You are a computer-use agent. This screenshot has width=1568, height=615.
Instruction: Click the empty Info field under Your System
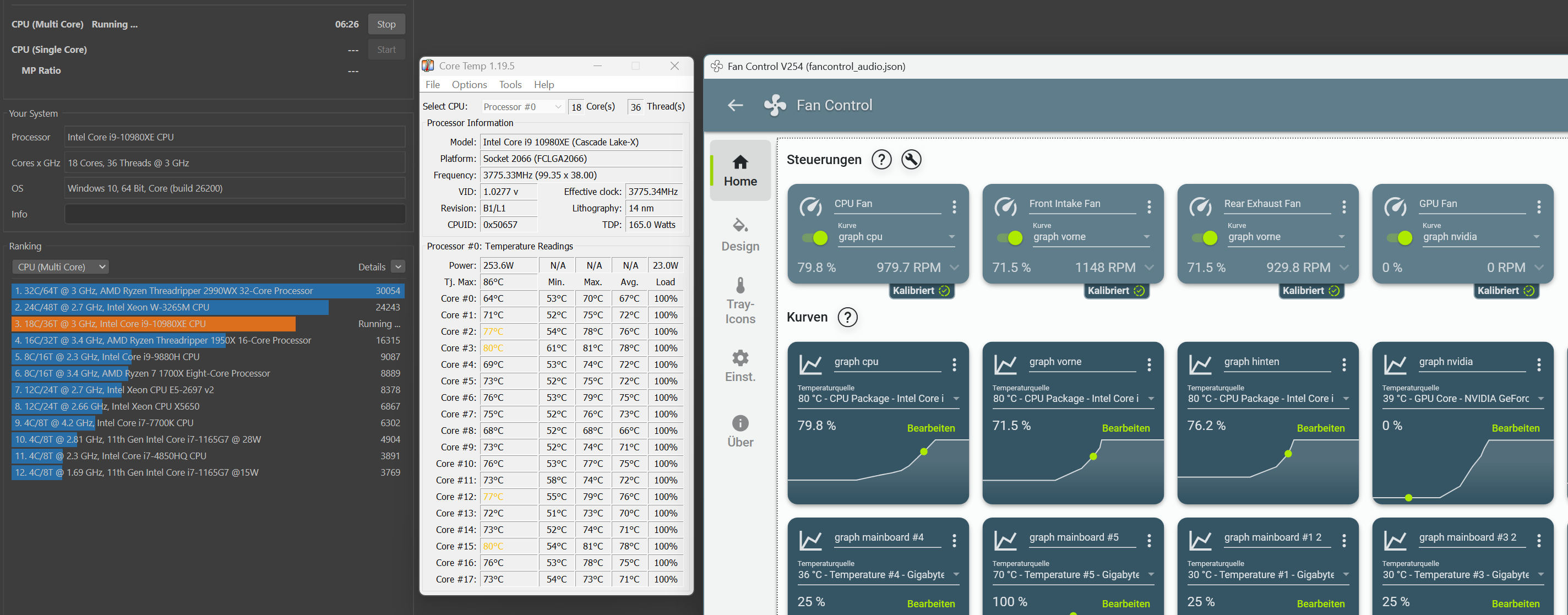pos(235,214)
